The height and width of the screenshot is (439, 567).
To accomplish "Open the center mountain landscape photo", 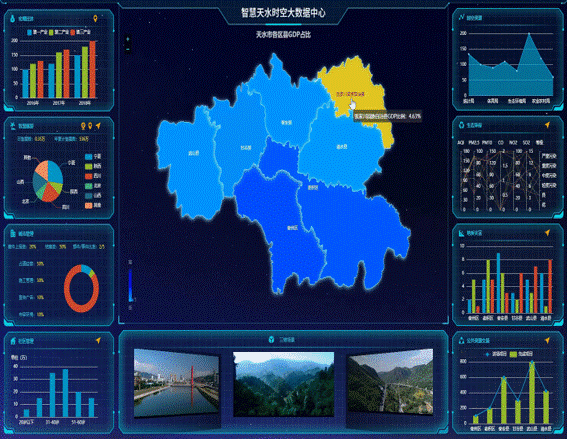I will [x=284, y=384].
